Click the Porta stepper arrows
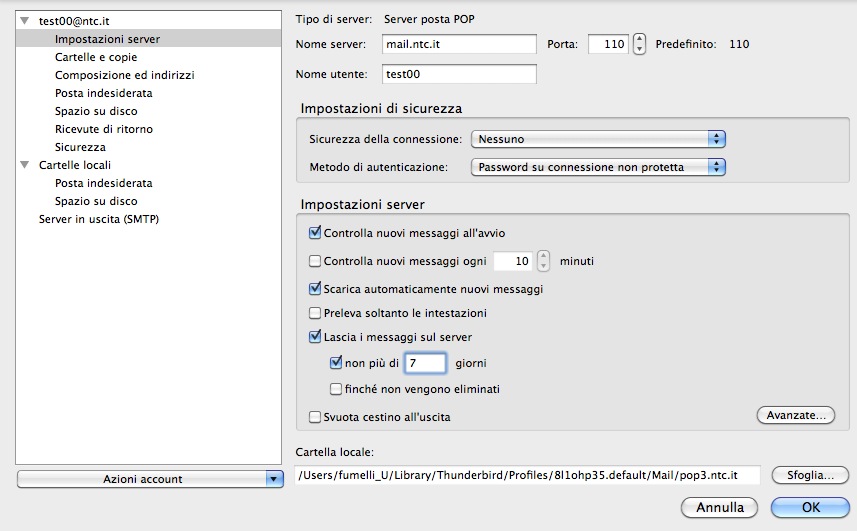Viewport: 857px width, 531px height. click(640, 44)
